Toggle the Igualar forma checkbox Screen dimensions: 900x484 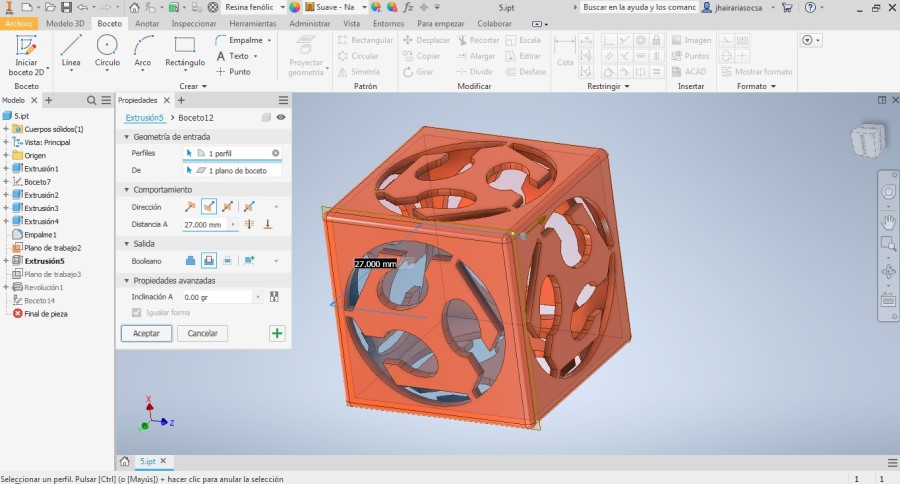(136, 312)
